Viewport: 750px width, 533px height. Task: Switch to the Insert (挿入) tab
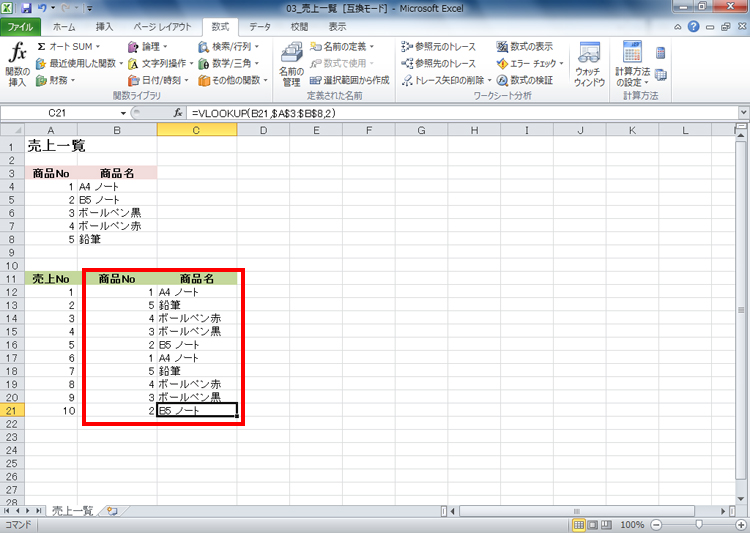point(104,27)
